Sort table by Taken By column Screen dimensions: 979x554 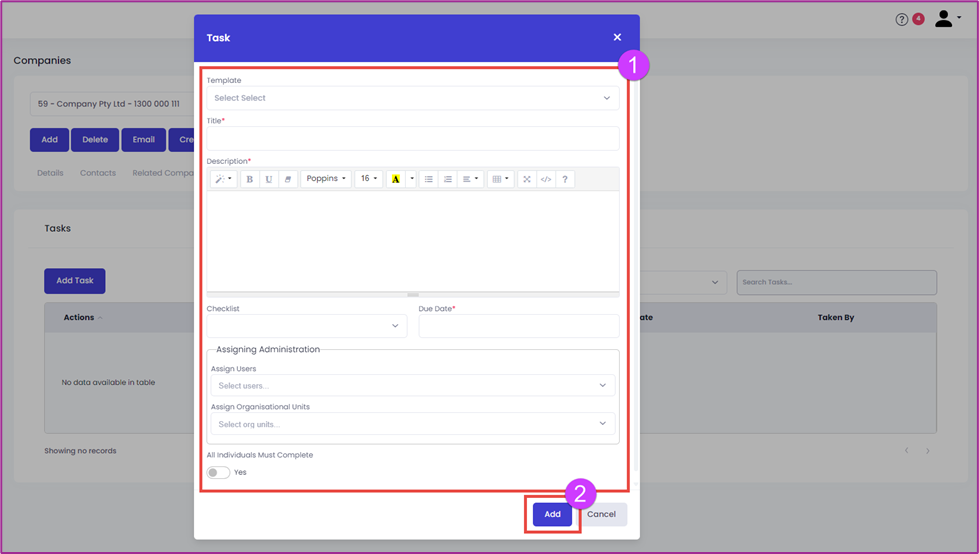[836, 317]
